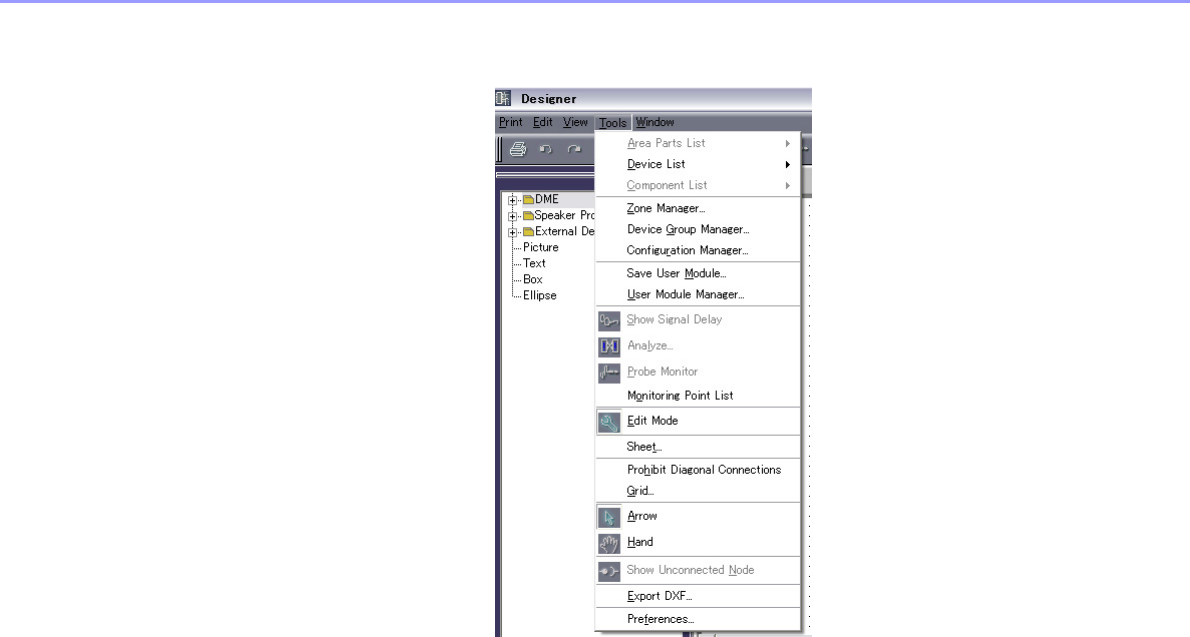Click the Probe Monitor icon

point(609,372)
